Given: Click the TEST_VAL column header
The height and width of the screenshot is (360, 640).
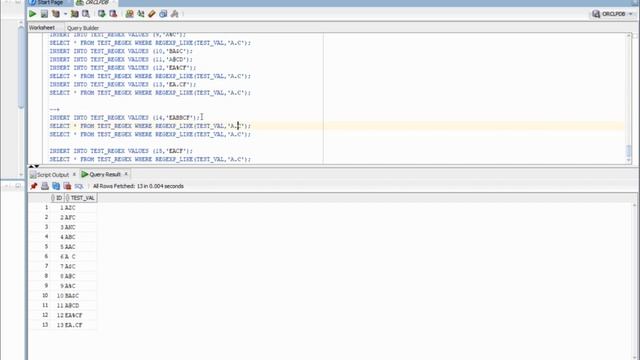Looking at the screenshot, I should pyautogui.click(x=81, y=198).
